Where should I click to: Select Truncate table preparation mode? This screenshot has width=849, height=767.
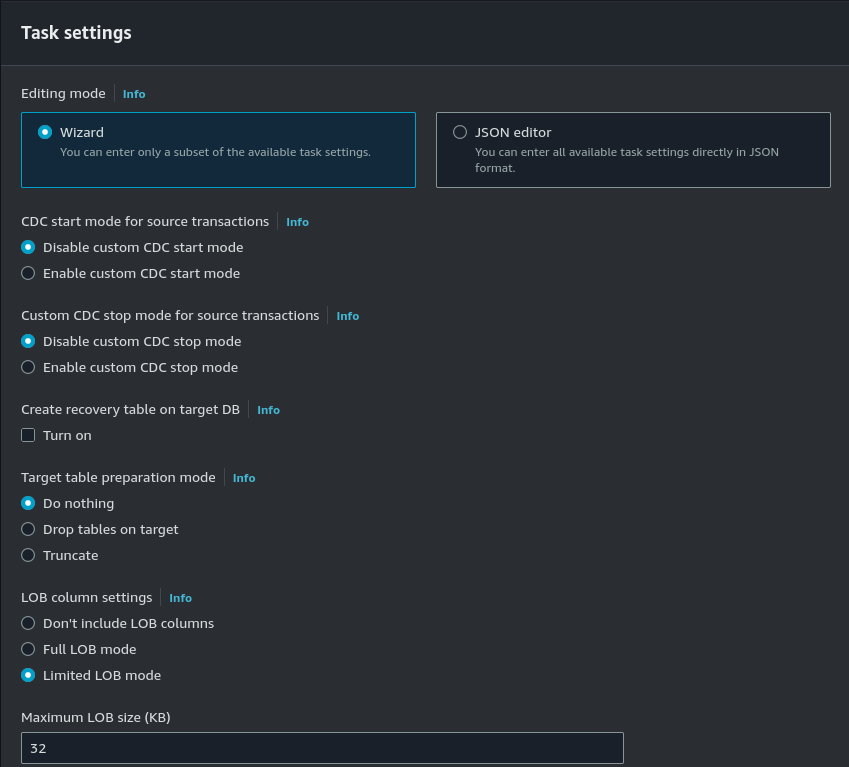pos(28,555)
